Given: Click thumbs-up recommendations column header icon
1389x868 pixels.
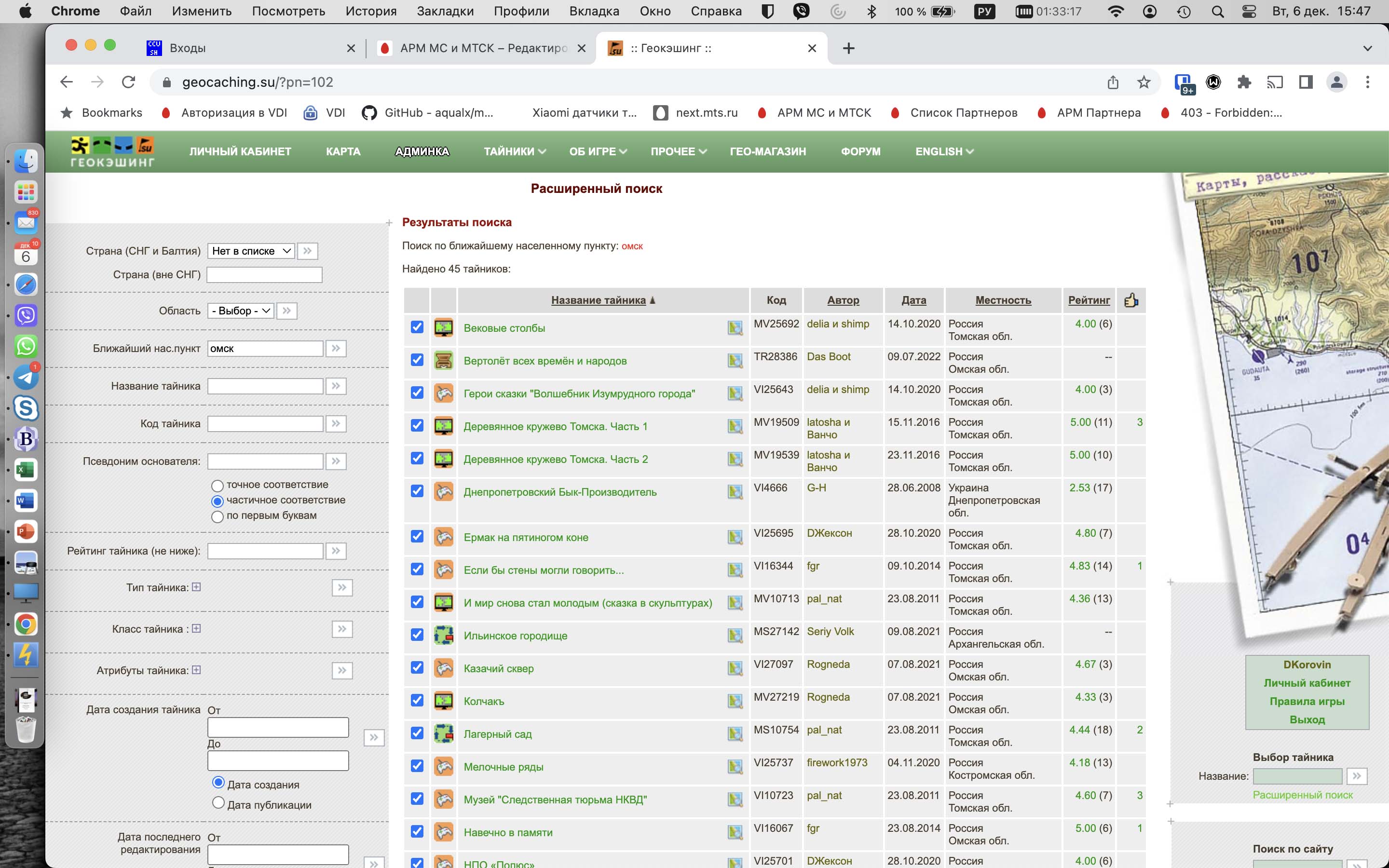Looking at the screenshot, I should [1130, 300].
